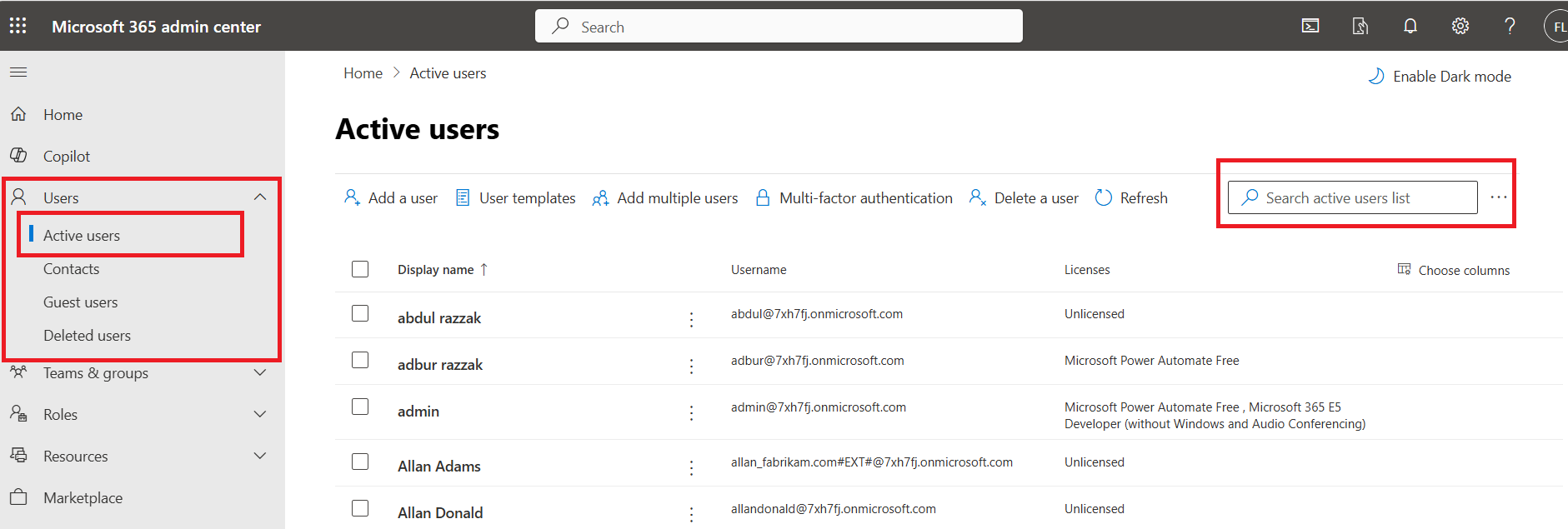Viewport: 1568px width, 529px height.
Task: Open more actions for abdul razzak
Action: (691, 319)
